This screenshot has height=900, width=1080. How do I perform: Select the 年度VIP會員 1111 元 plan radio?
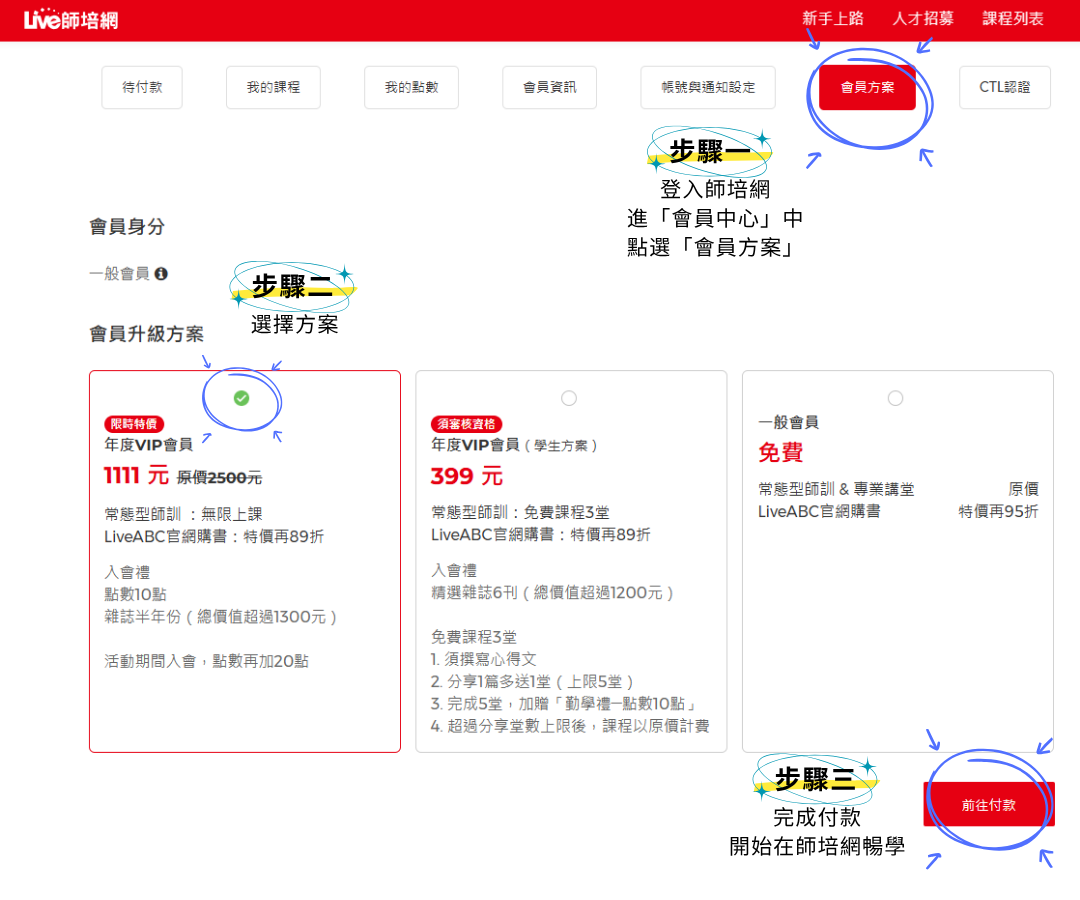point(241,398)
